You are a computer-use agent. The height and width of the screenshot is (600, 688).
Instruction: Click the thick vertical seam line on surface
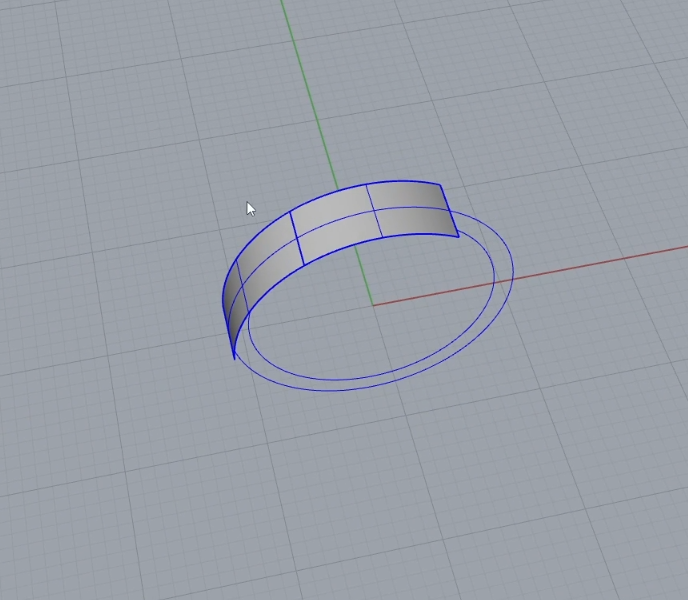[296, 240]
